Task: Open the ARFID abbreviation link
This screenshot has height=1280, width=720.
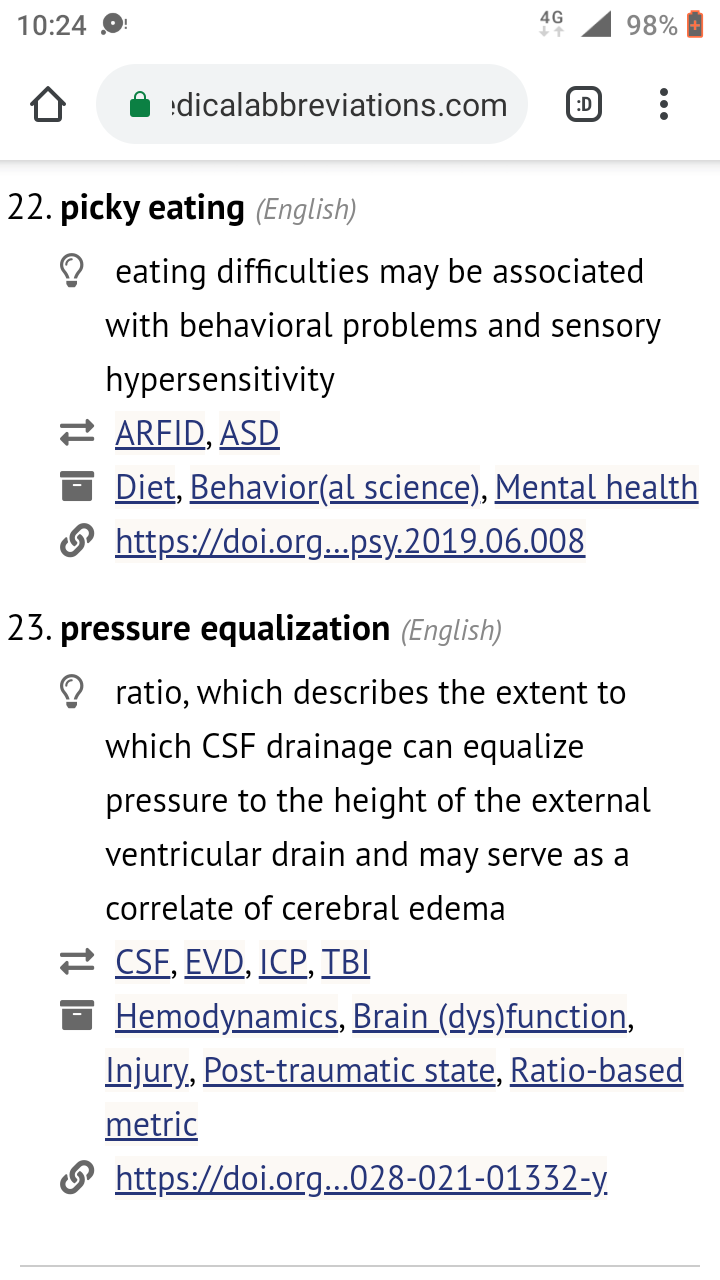Action: (160, 434)
